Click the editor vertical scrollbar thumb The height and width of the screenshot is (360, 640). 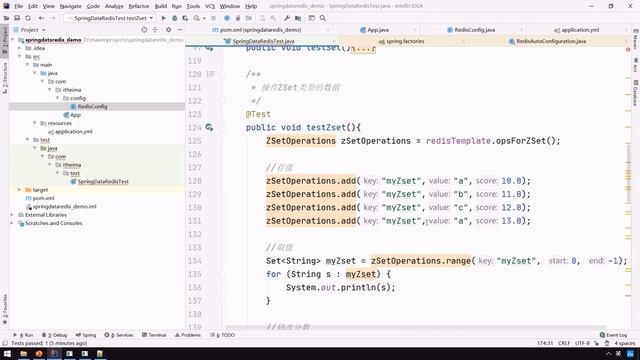pos(629,173)
